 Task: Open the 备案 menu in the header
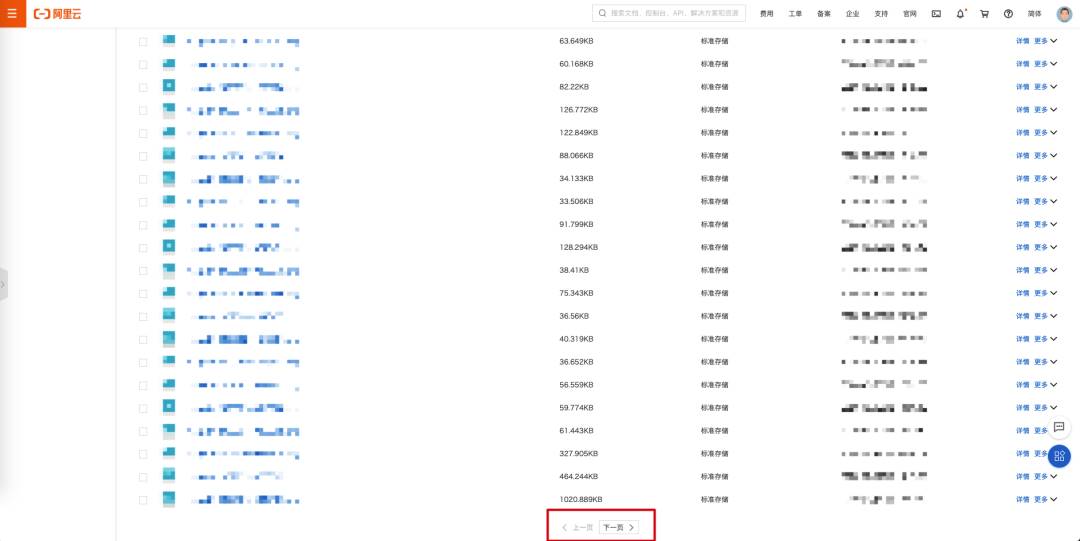[824, 14]
